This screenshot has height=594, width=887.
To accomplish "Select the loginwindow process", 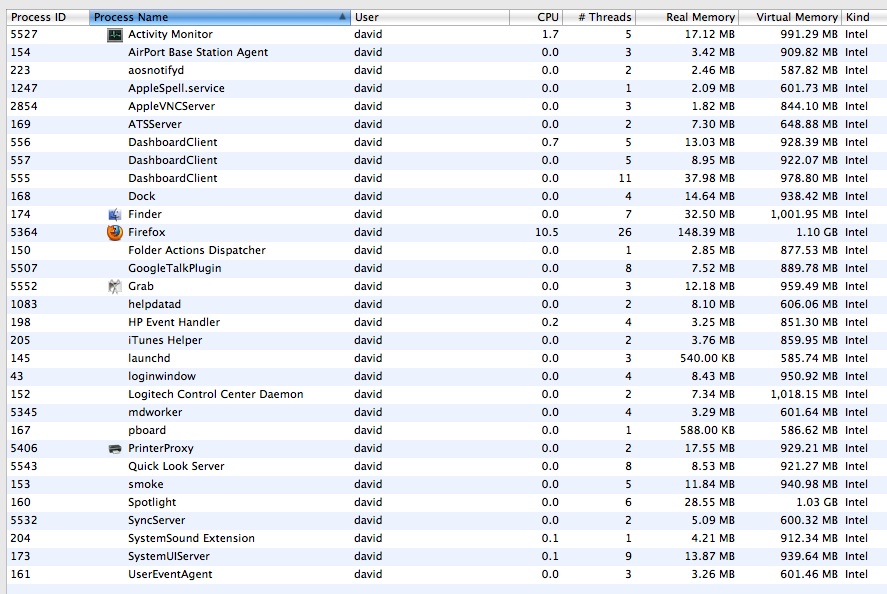I will pyautogui.click(x=162, y=377).
